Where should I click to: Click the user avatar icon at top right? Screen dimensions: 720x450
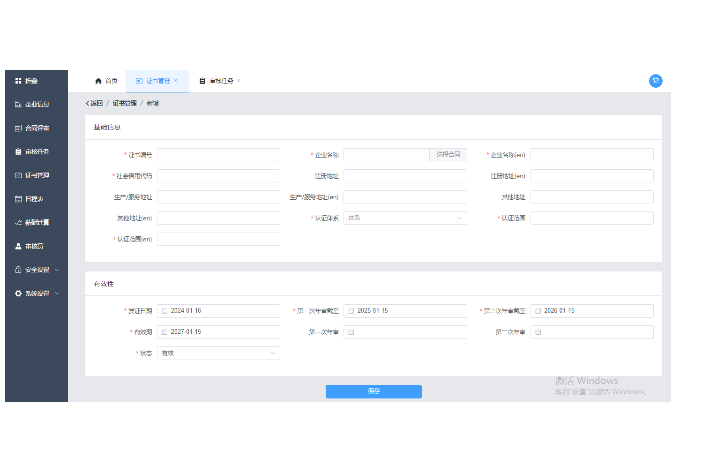[655, 80]
